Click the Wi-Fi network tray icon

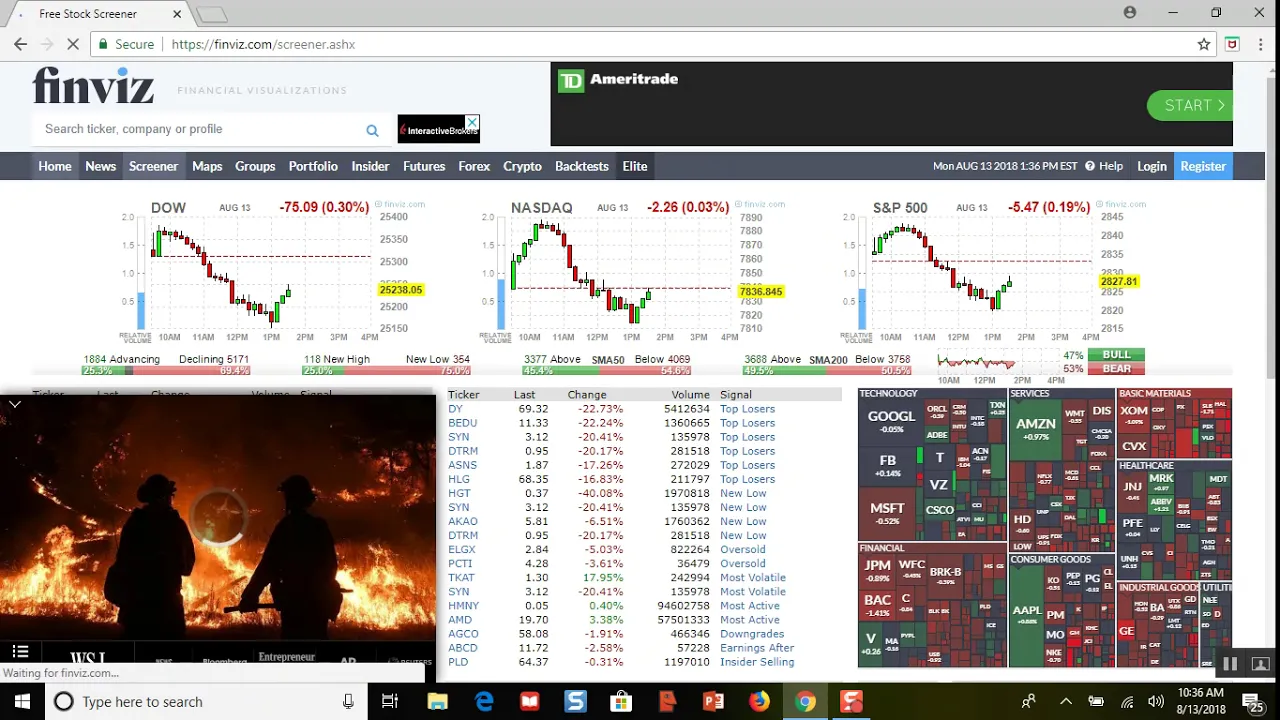(1127, 702)
